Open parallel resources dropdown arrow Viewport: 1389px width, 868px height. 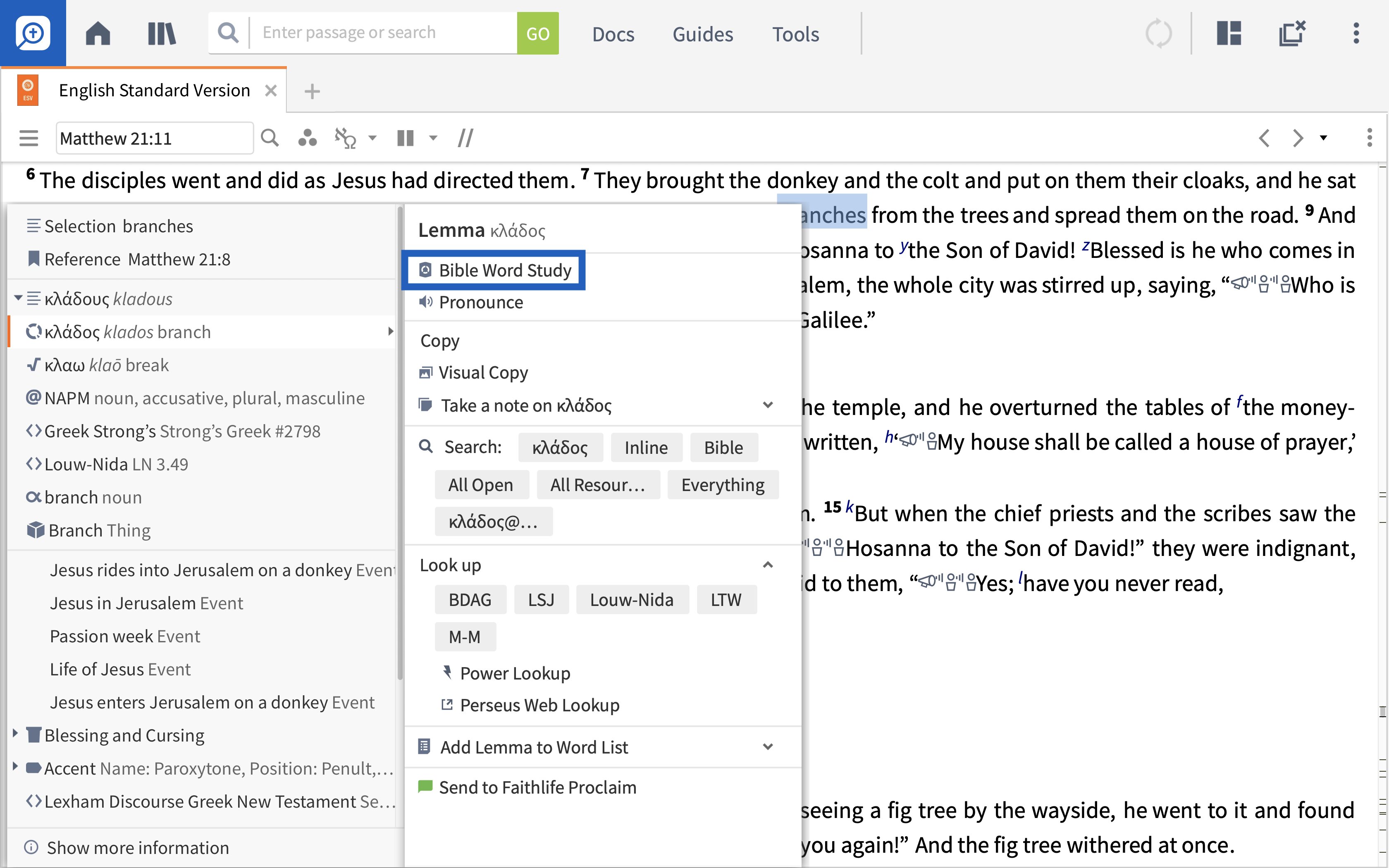433,138
